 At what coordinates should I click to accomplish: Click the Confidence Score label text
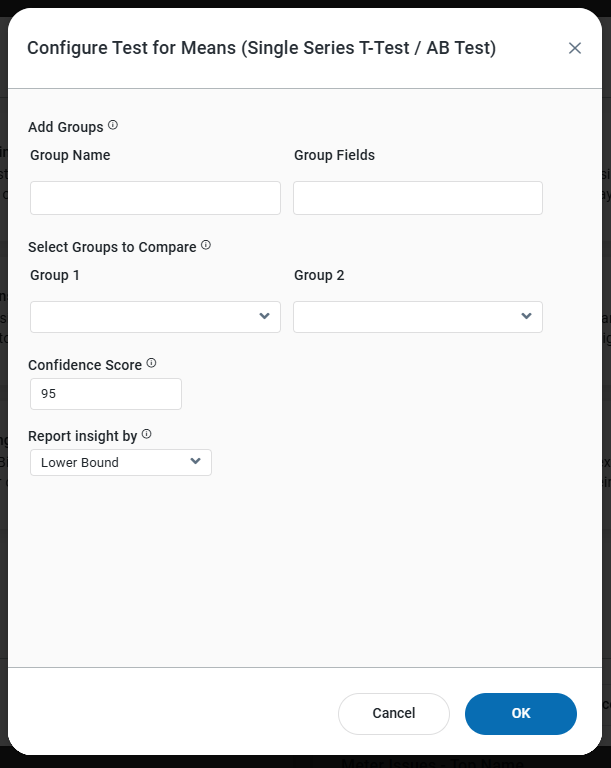tap(85, 365)
